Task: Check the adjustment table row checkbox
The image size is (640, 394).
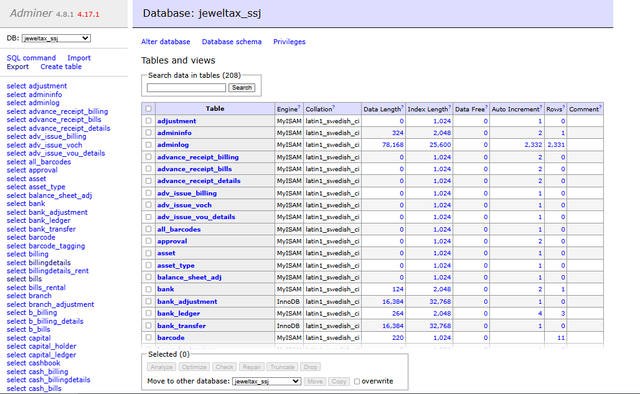Action: point(148,121)
